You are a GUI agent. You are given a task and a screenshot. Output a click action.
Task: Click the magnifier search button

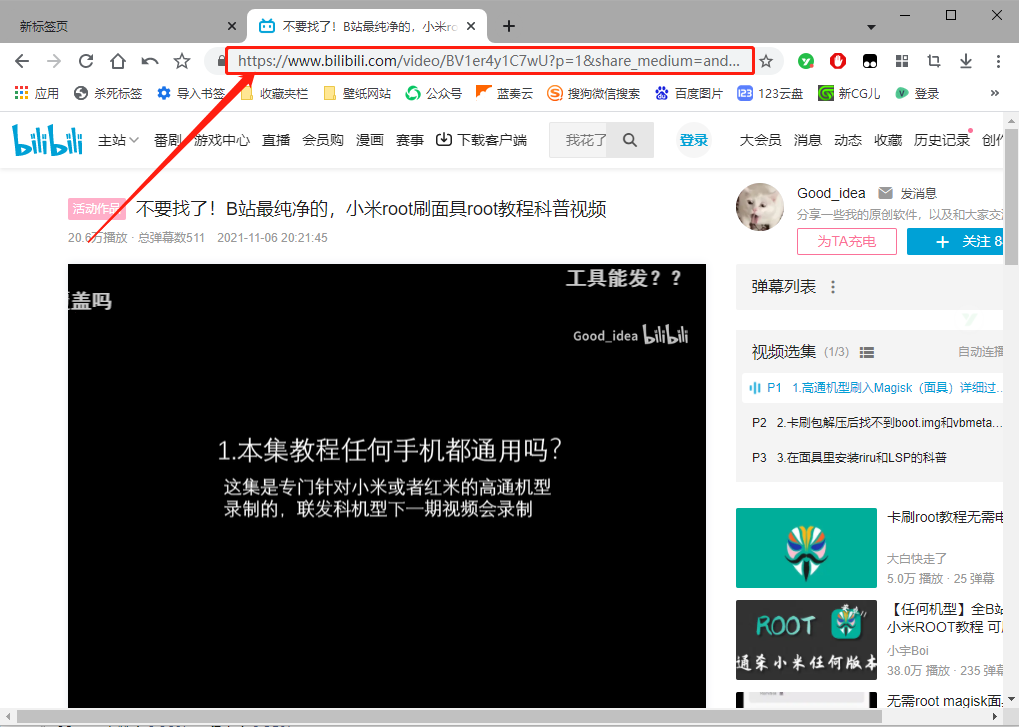(x=630, y=140)
